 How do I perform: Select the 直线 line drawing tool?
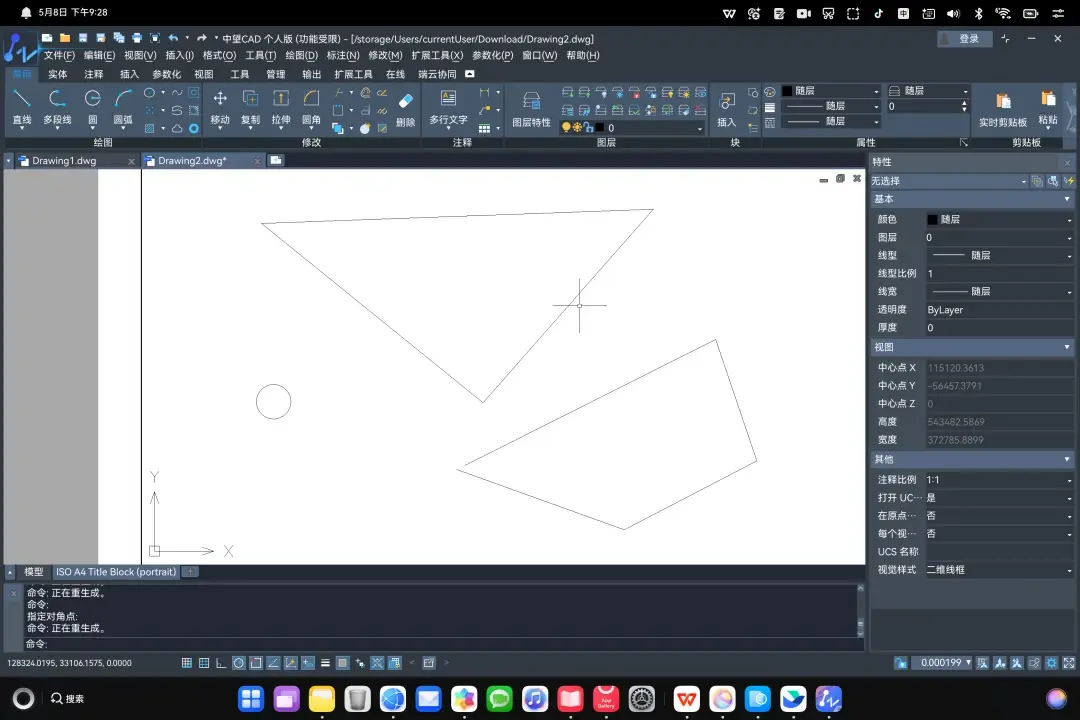pos(22,107)
